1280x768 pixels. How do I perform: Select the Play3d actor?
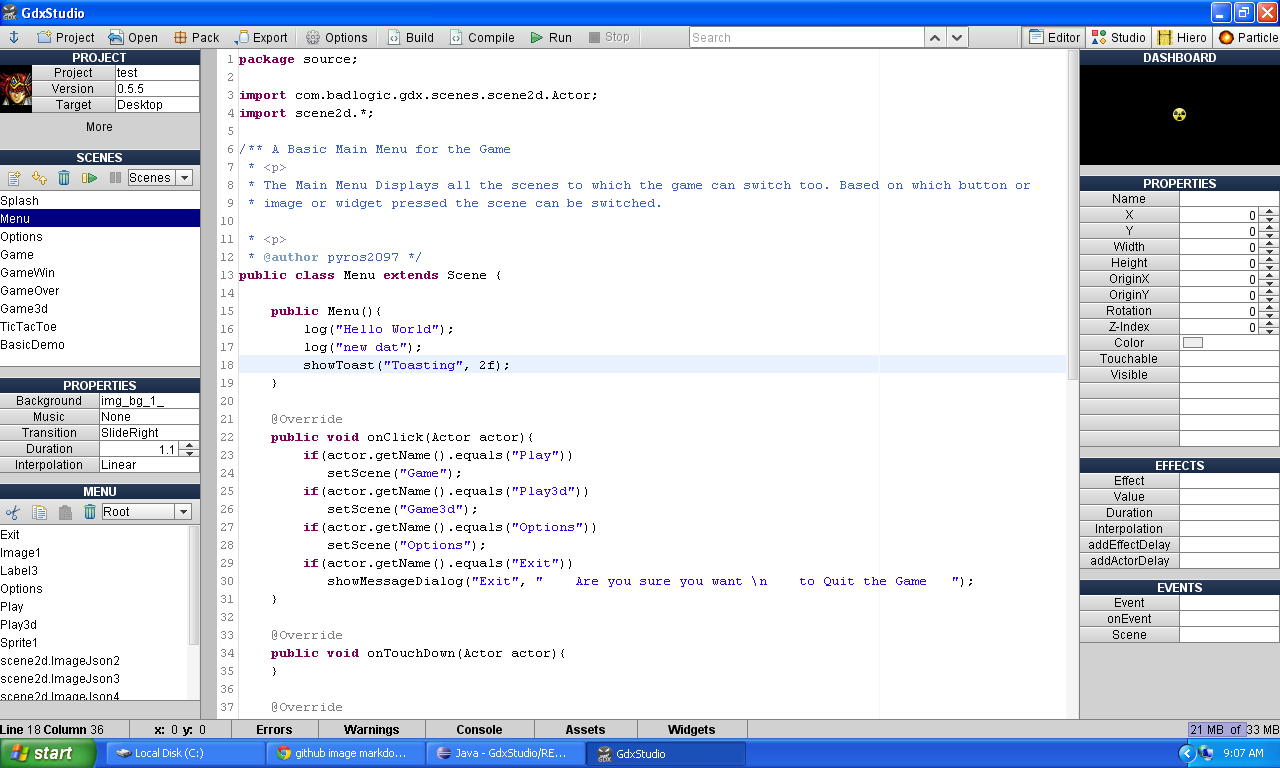click(x=94, y=625)
